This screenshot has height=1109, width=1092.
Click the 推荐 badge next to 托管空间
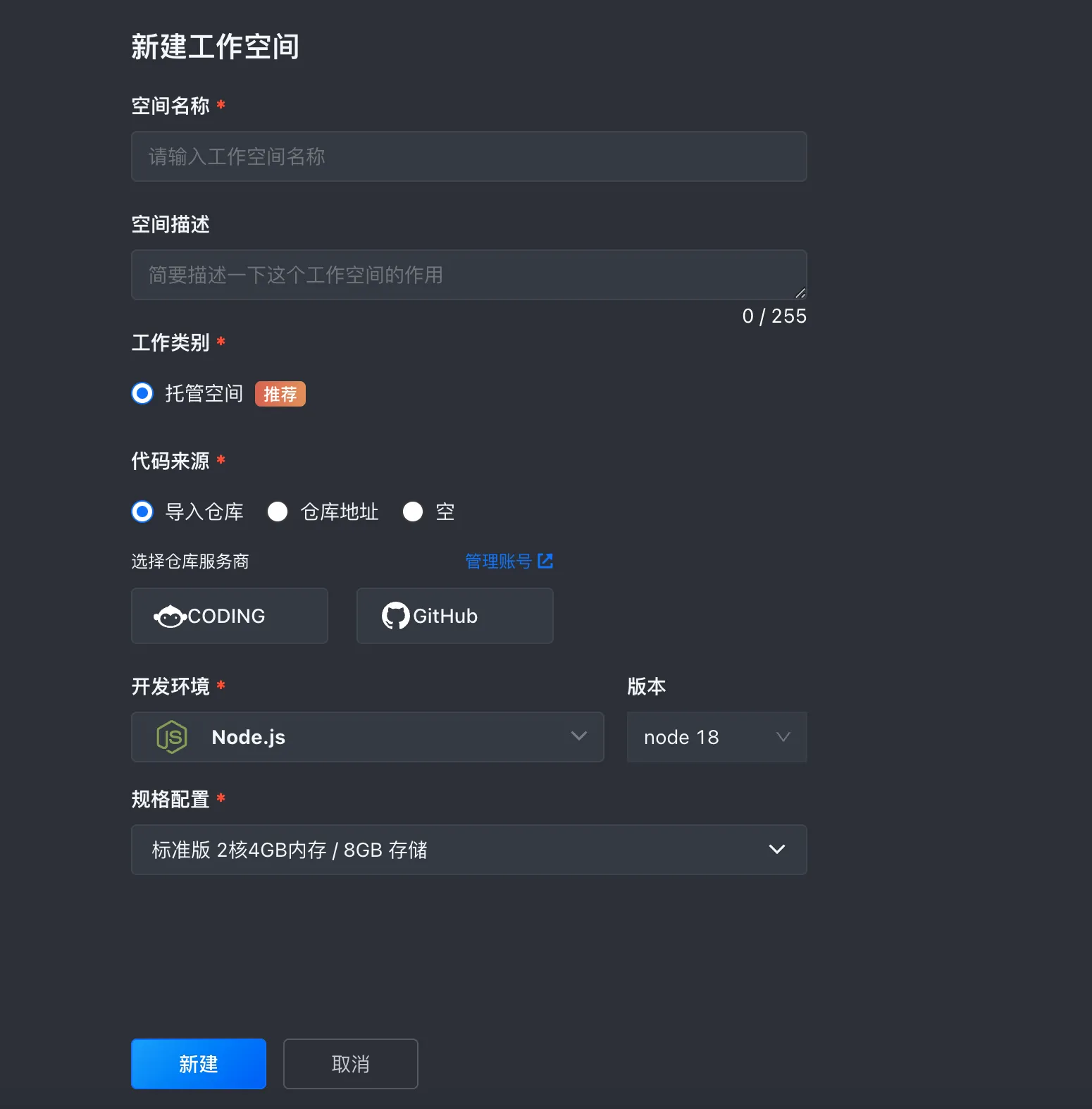(280, 394)
